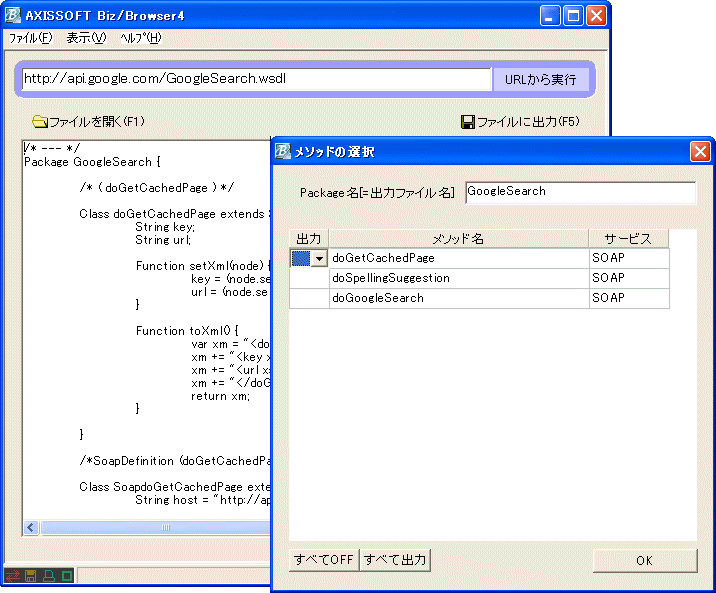Save output with ファイルに出力(F5) disk icon
Viewport: 716px width, 593px height.
(467, 122)
